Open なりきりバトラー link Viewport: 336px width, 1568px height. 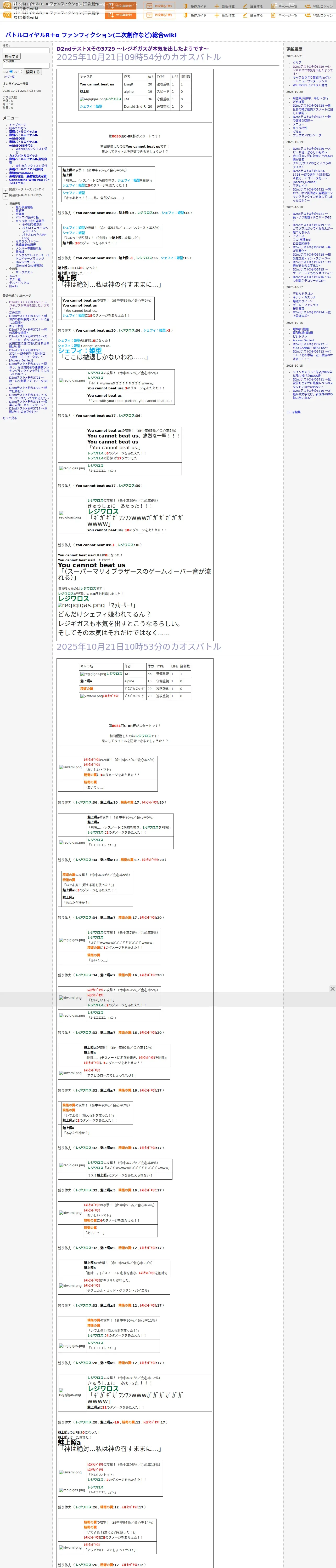pyautogui.click(x=27, y=242)
